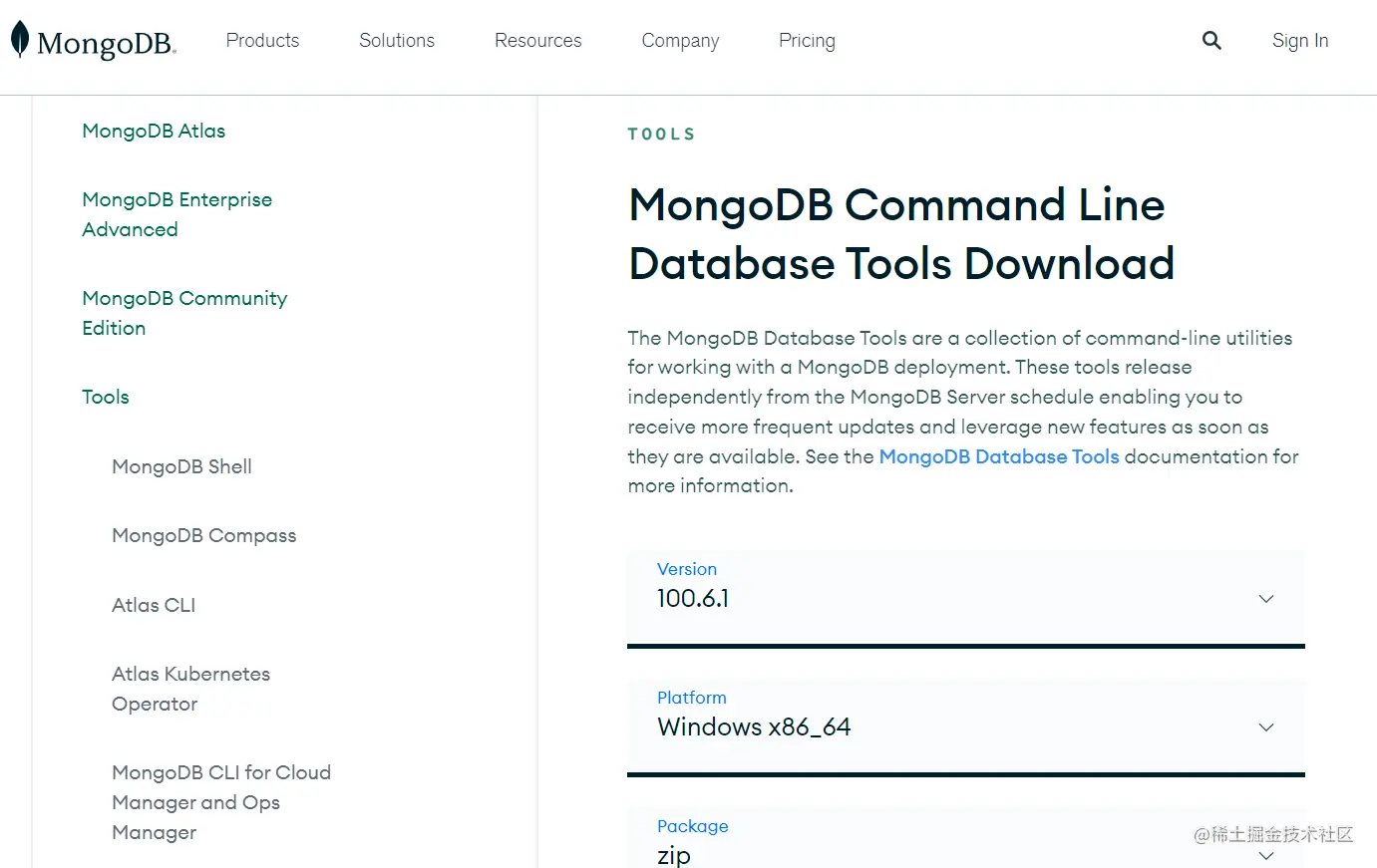Follow the MongoDB Database Tools documentation link

[999, 456]
